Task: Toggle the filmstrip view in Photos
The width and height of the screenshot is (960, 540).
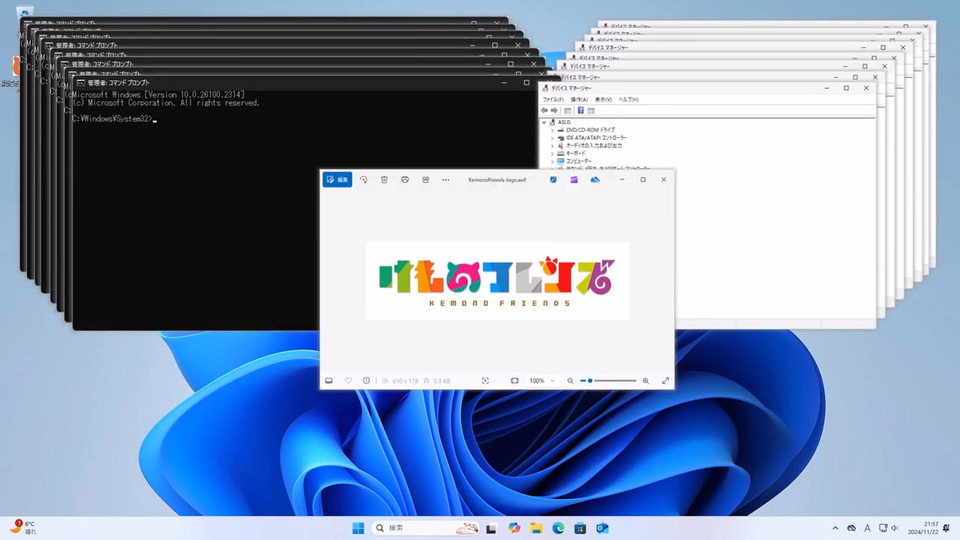Action: (329, 381)
